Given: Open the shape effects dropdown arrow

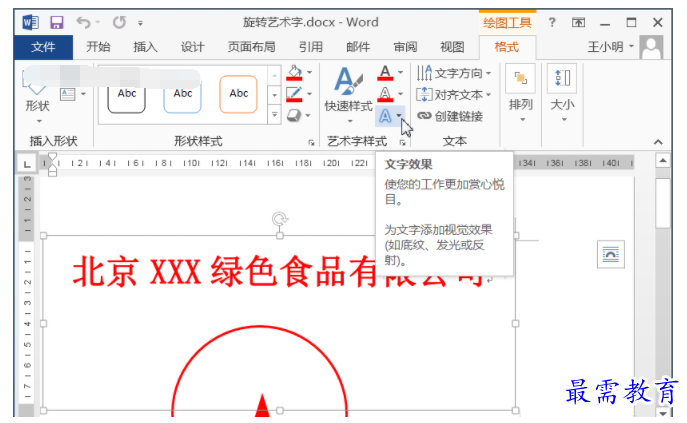Looking at the screenshot, I should pyautogui.click(x=308, y=116).
